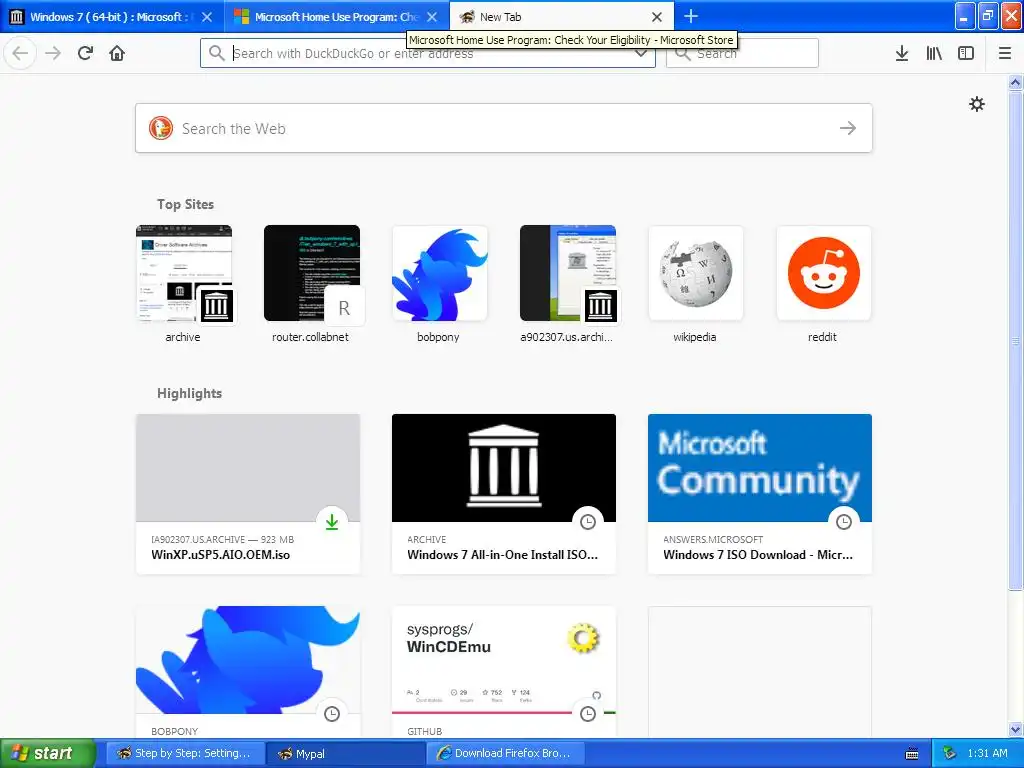Image resolution: width=1024 pixels, height=768 pixels.
Task: Switch to Windows 7 (64-bit) tab
Action: pos(112,16)
